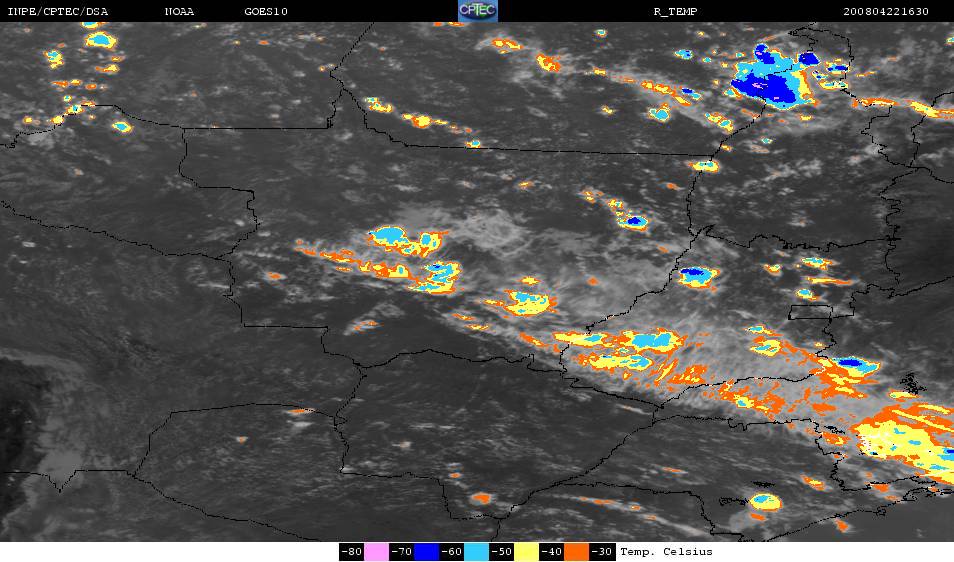Screen dimensions: 954x562
Task: Click the -80 legend value
Action: 352,552
